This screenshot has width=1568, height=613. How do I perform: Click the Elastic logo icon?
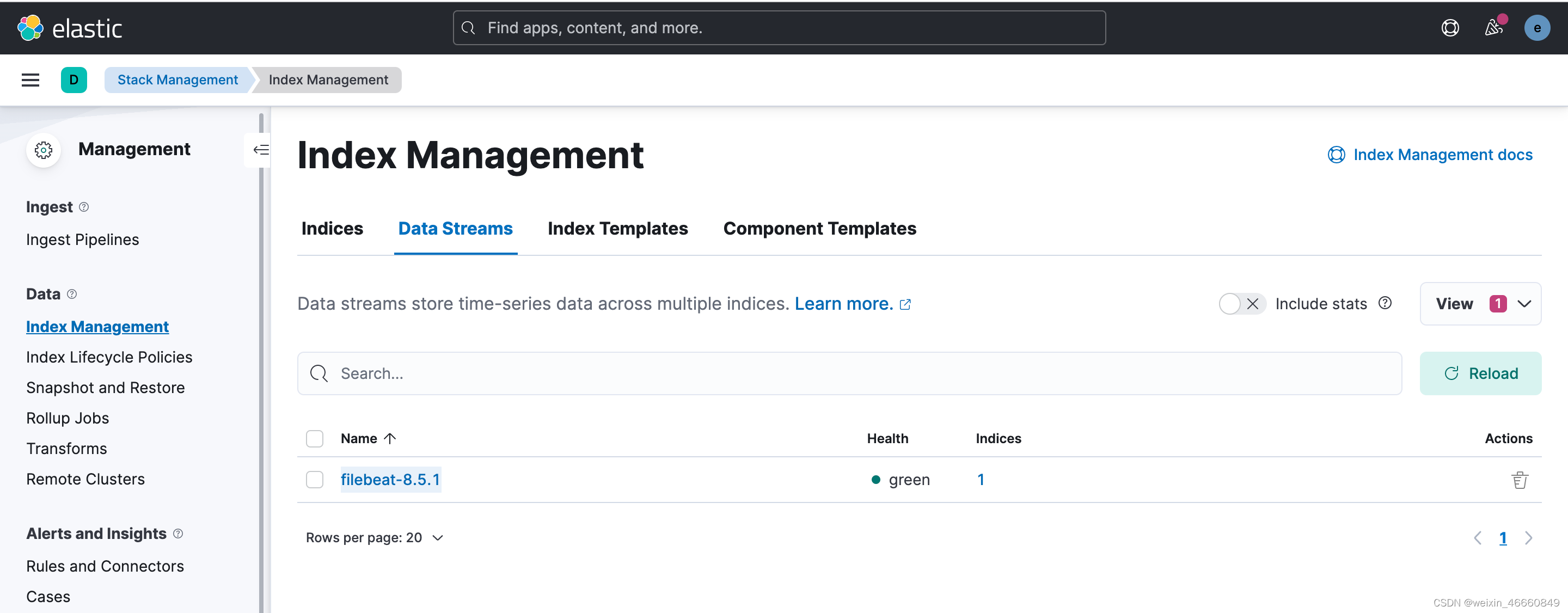(x=30, y=28)
